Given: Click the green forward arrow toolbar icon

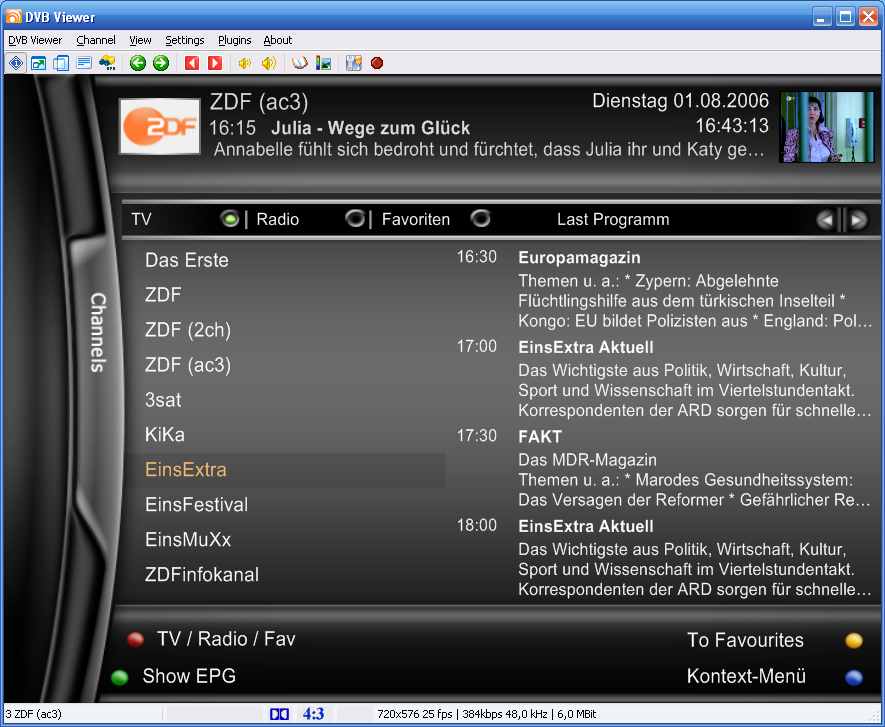Looking at the screenshot, I should (160, 63).
